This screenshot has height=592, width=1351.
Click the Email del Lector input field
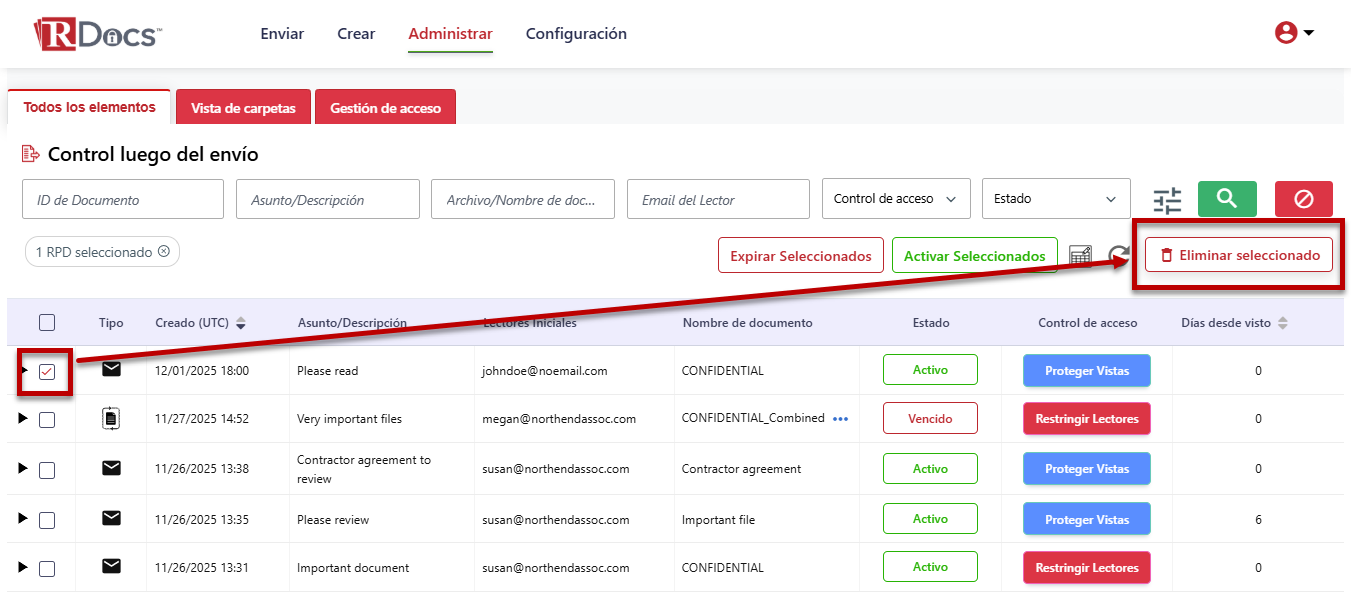[x=717, y=200]
